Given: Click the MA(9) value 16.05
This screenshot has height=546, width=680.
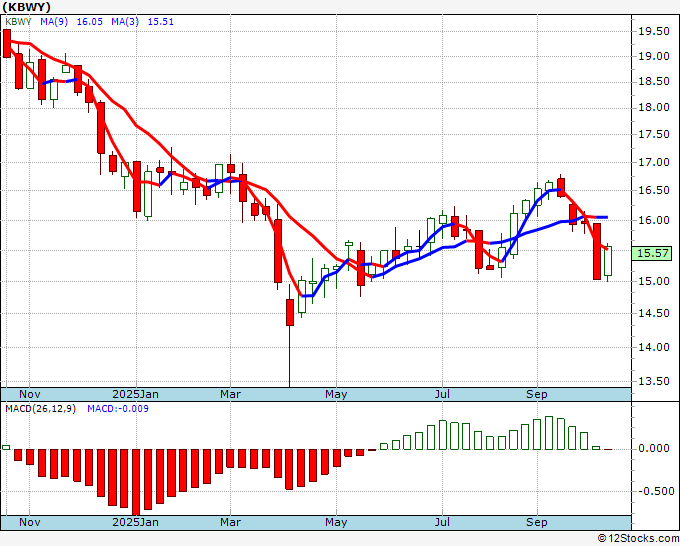Looking at the screenshot, I should click(90, 22).
